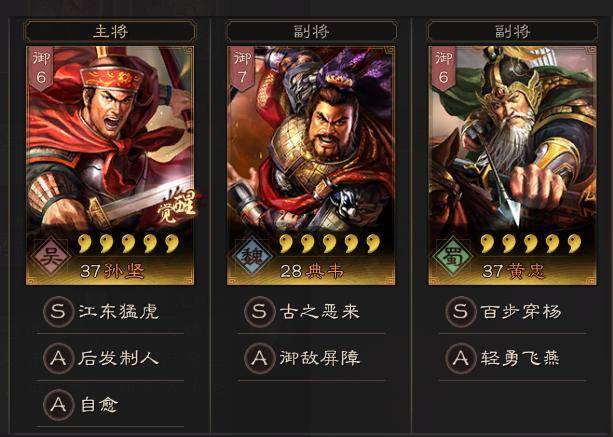Viewport: 613px width, 437px height.
Task: Click the star rating row on 典韦's card
Action: 329,244
